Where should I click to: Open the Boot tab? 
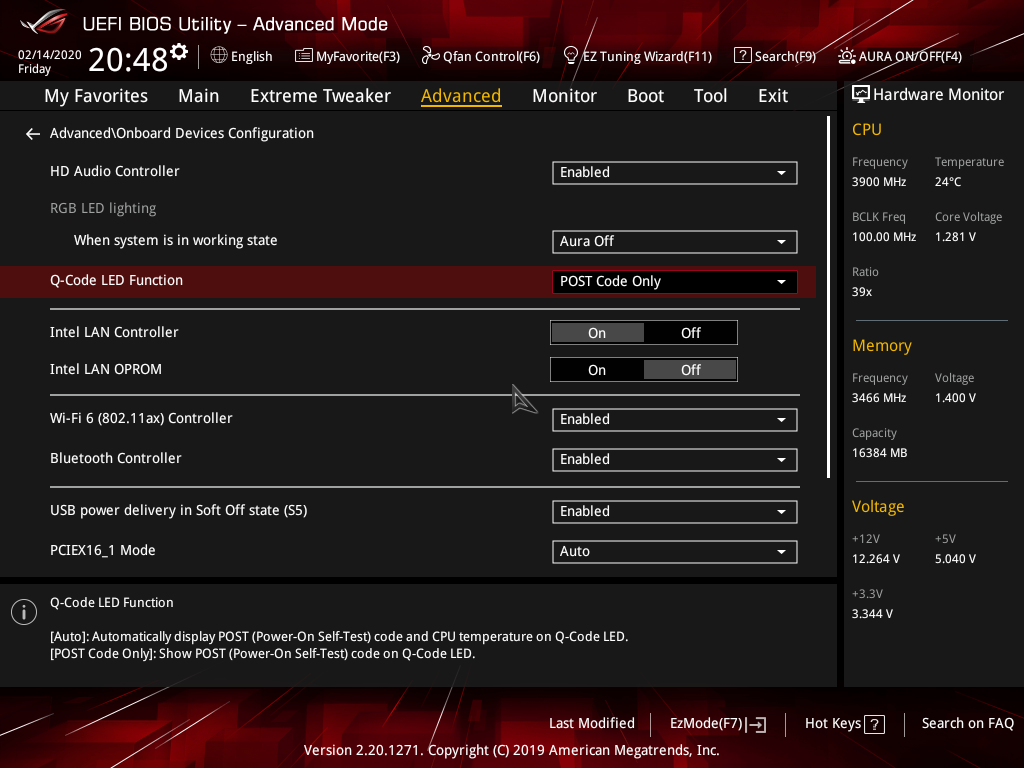645,96
